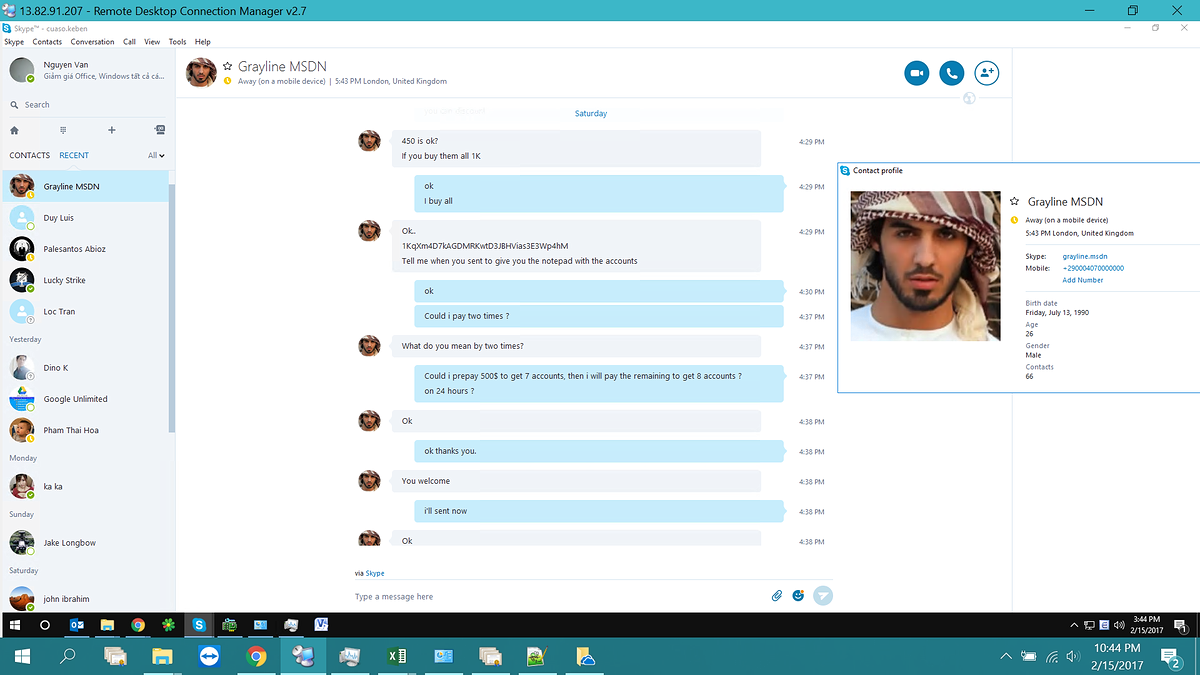The width and height of the screenshot is (1200, 675).
Task: Click the plus new conversation icon
Action: pos(112,130)
